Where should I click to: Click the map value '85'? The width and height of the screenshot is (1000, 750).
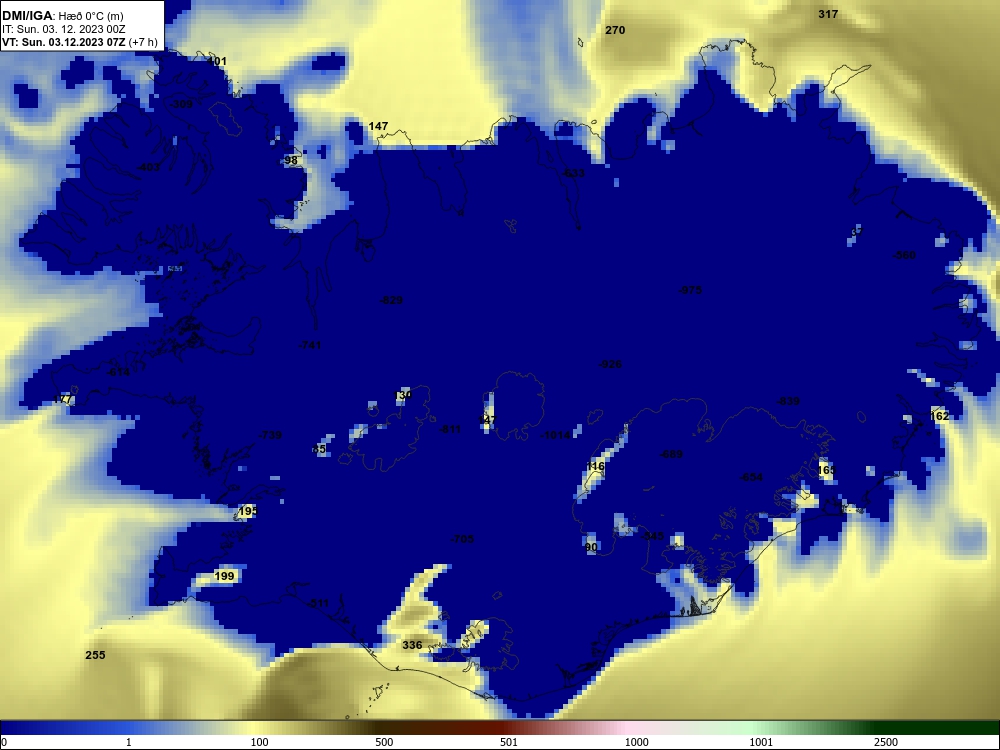click(319, 449)
